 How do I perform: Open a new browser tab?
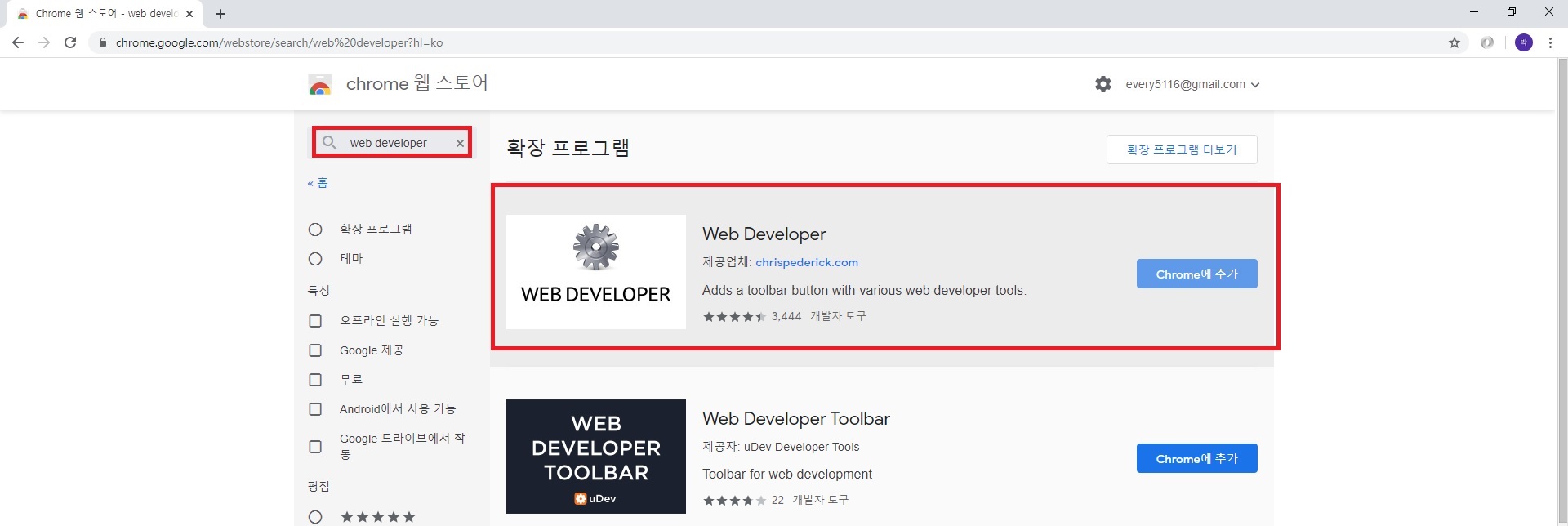tap(220, 14)
